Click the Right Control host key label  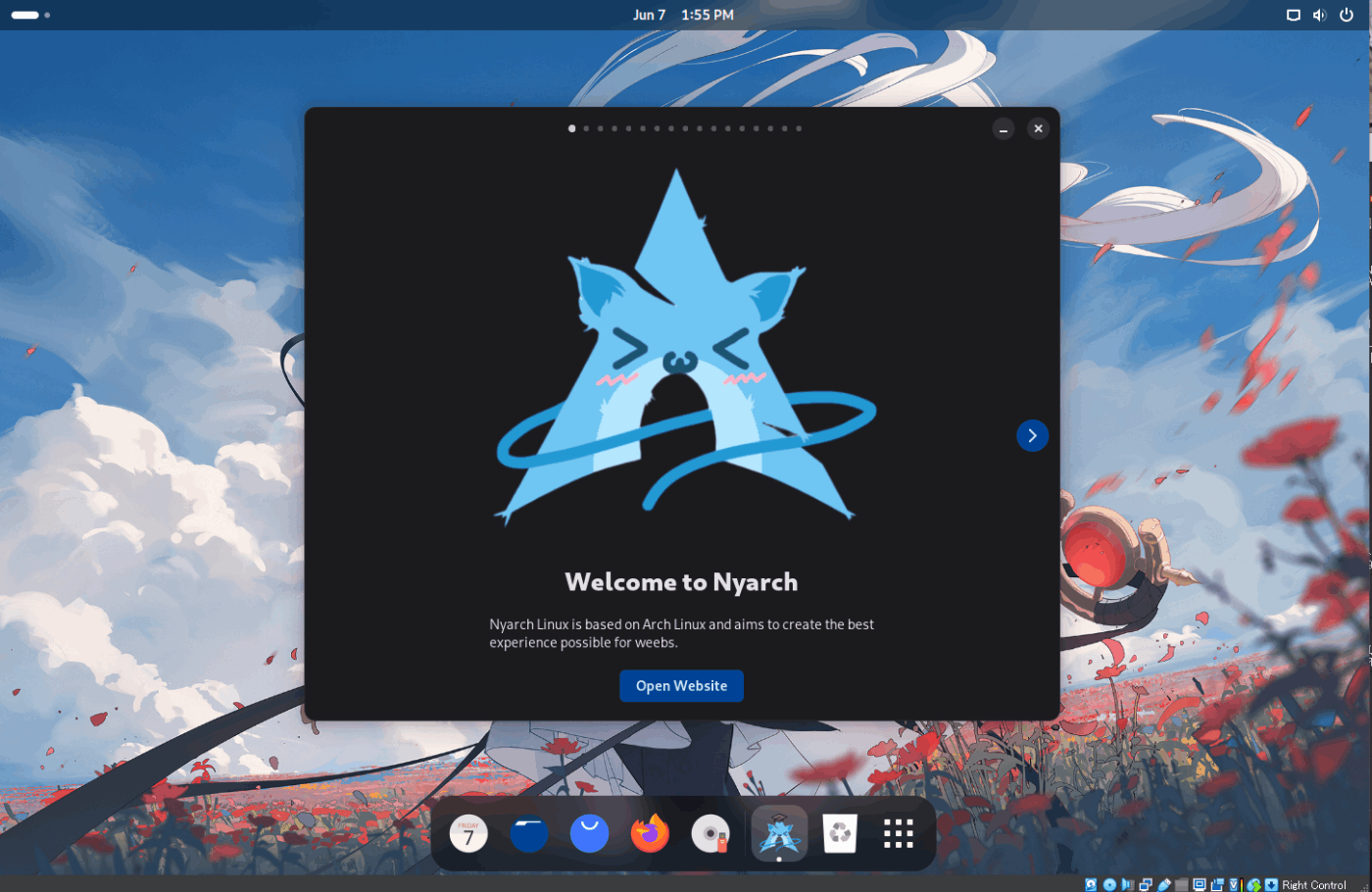(x=1314, y=885)
